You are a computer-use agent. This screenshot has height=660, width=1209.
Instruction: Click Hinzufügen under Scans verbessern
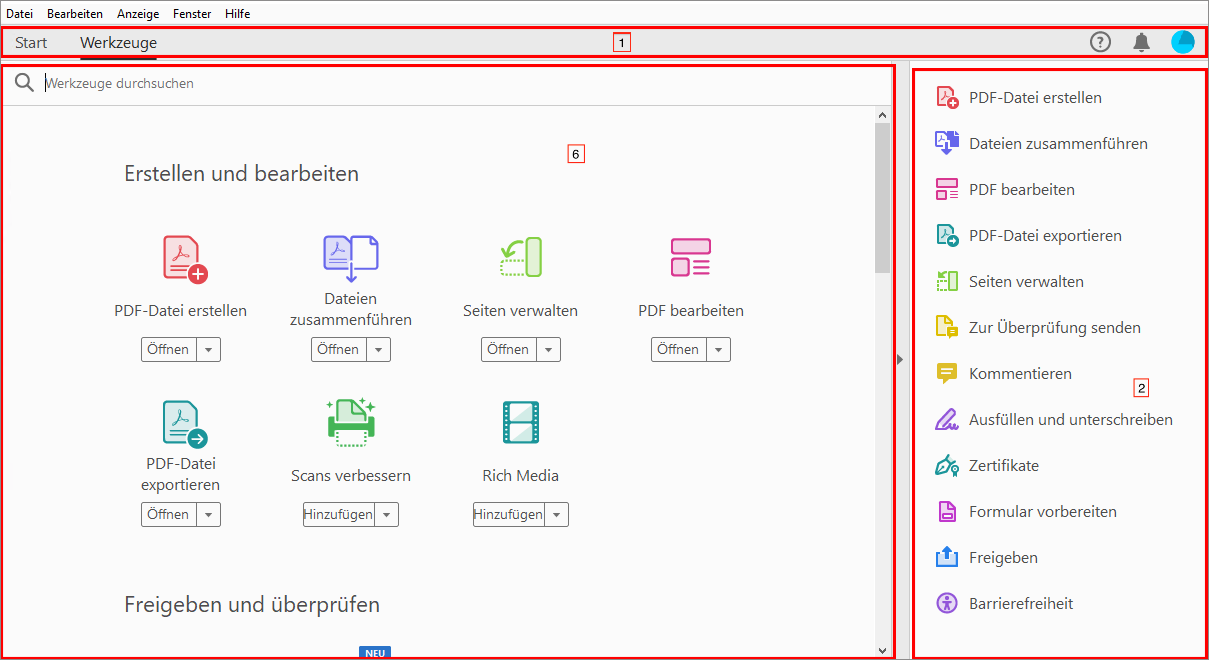point(339,514)
